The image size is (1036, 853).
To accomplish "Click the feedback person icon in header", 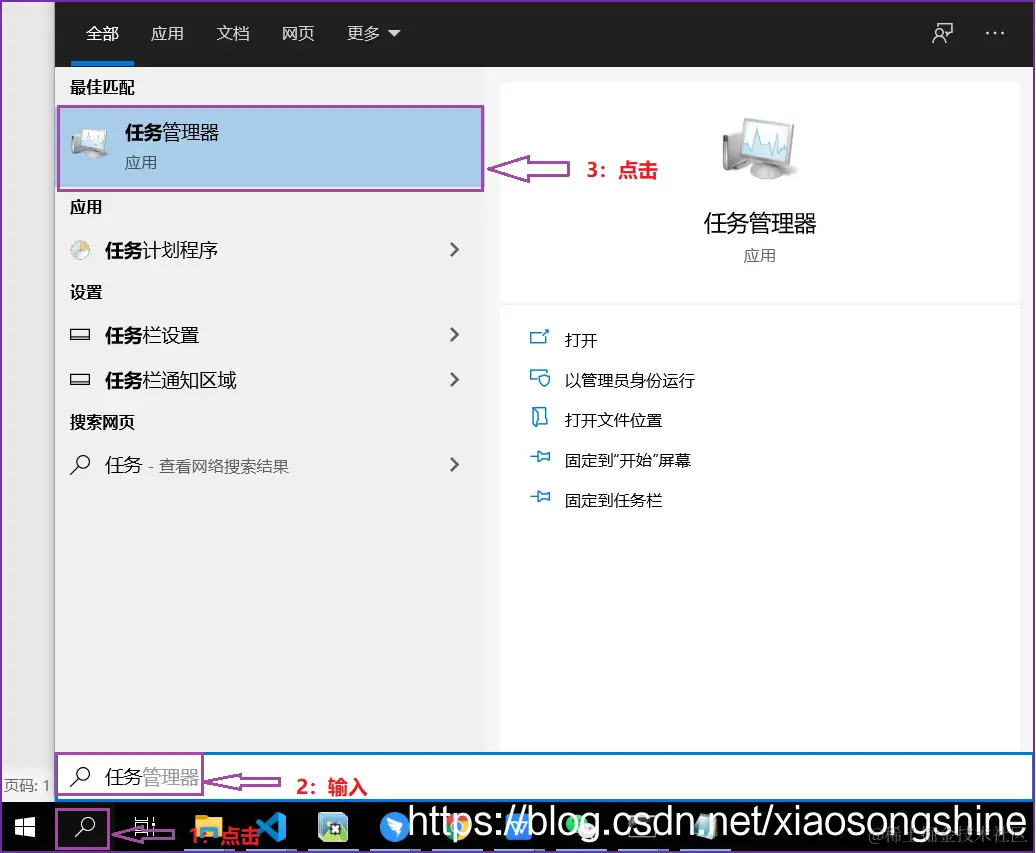I will (942, 33).
